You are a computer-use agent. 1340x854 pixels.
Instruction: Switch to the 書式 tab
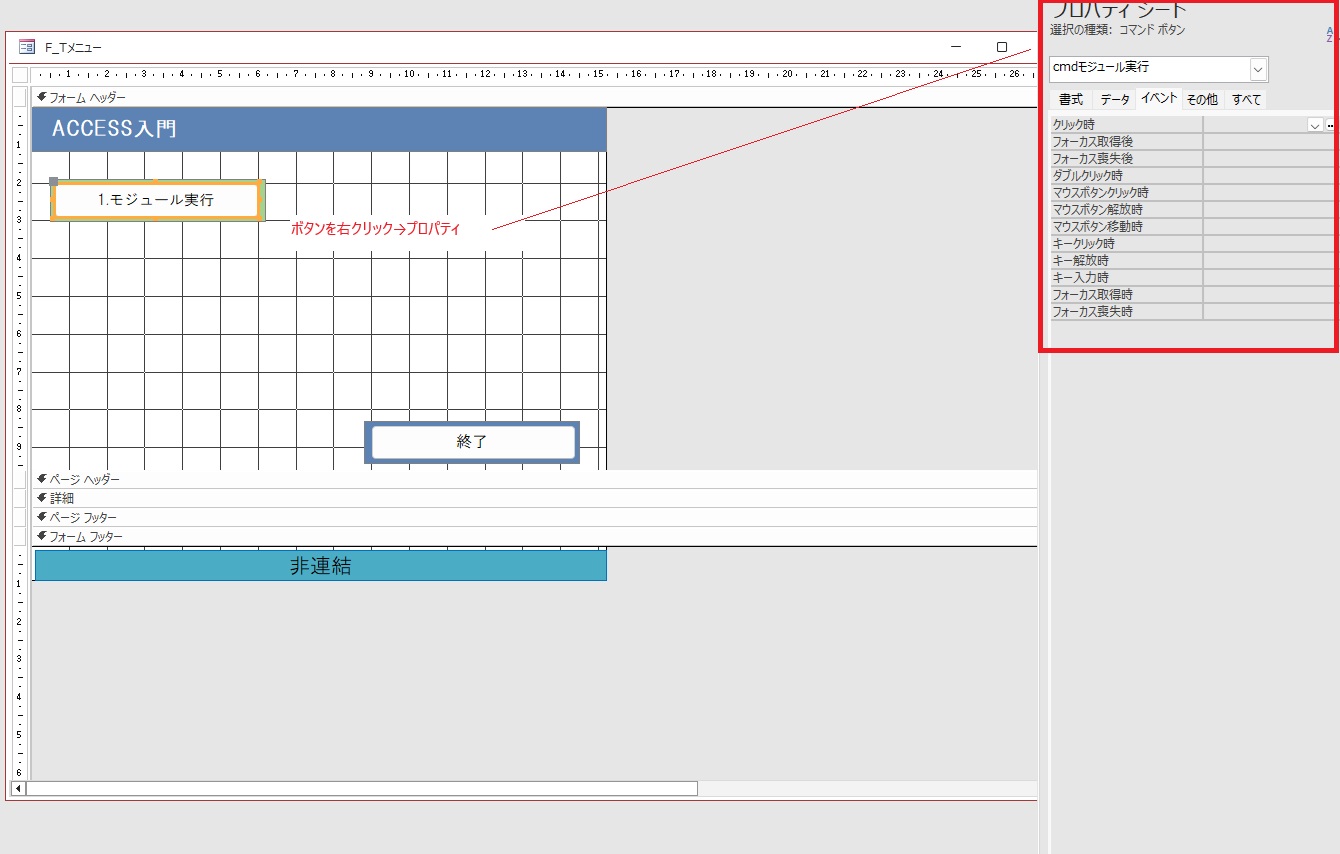click(1070, 100)
